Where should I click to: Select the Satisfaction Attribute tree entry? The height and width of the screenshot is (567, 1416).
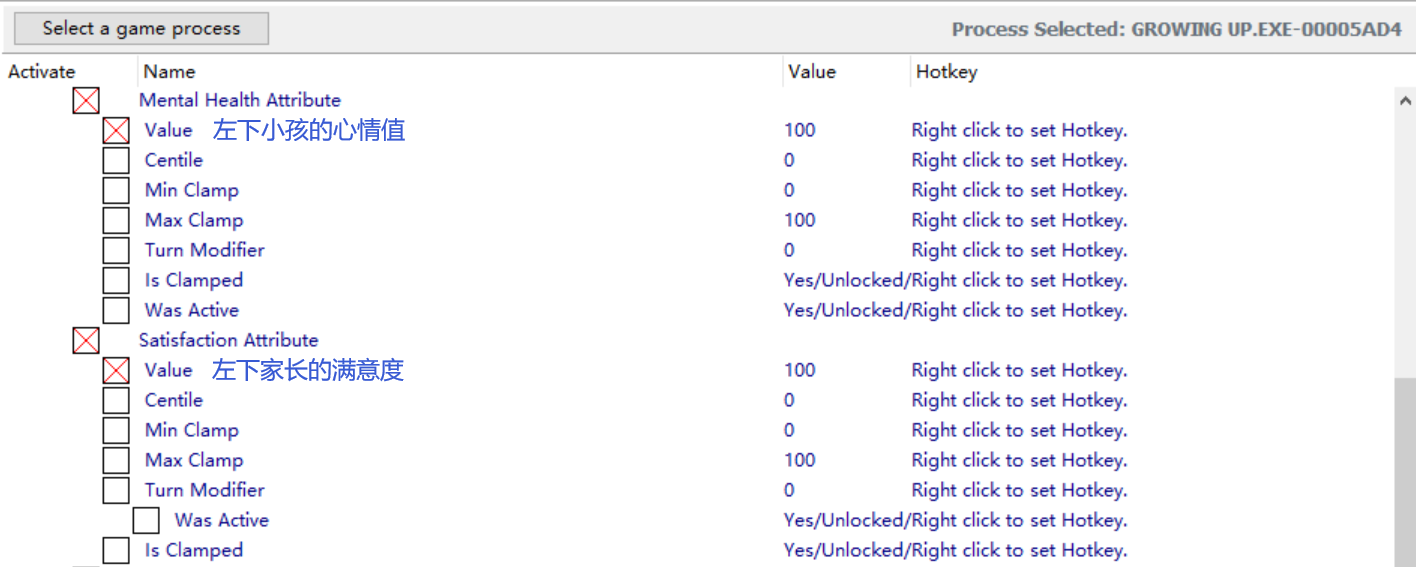click(228, 340)
